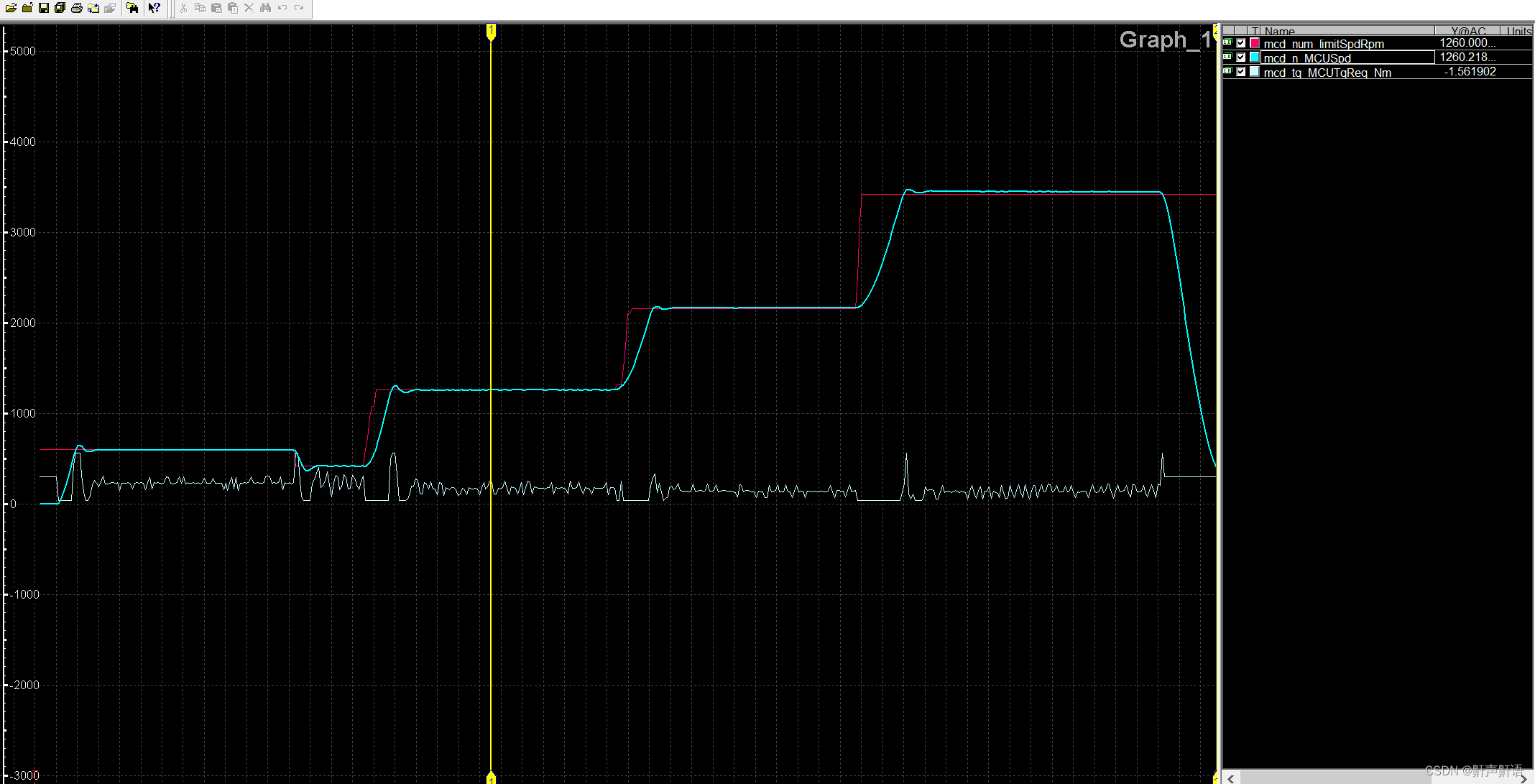This screenshot has width=1535, height=784.
Task: Open the pink color swatch of mcd_num_limitSpdRpm
Action: (1255, 43)
